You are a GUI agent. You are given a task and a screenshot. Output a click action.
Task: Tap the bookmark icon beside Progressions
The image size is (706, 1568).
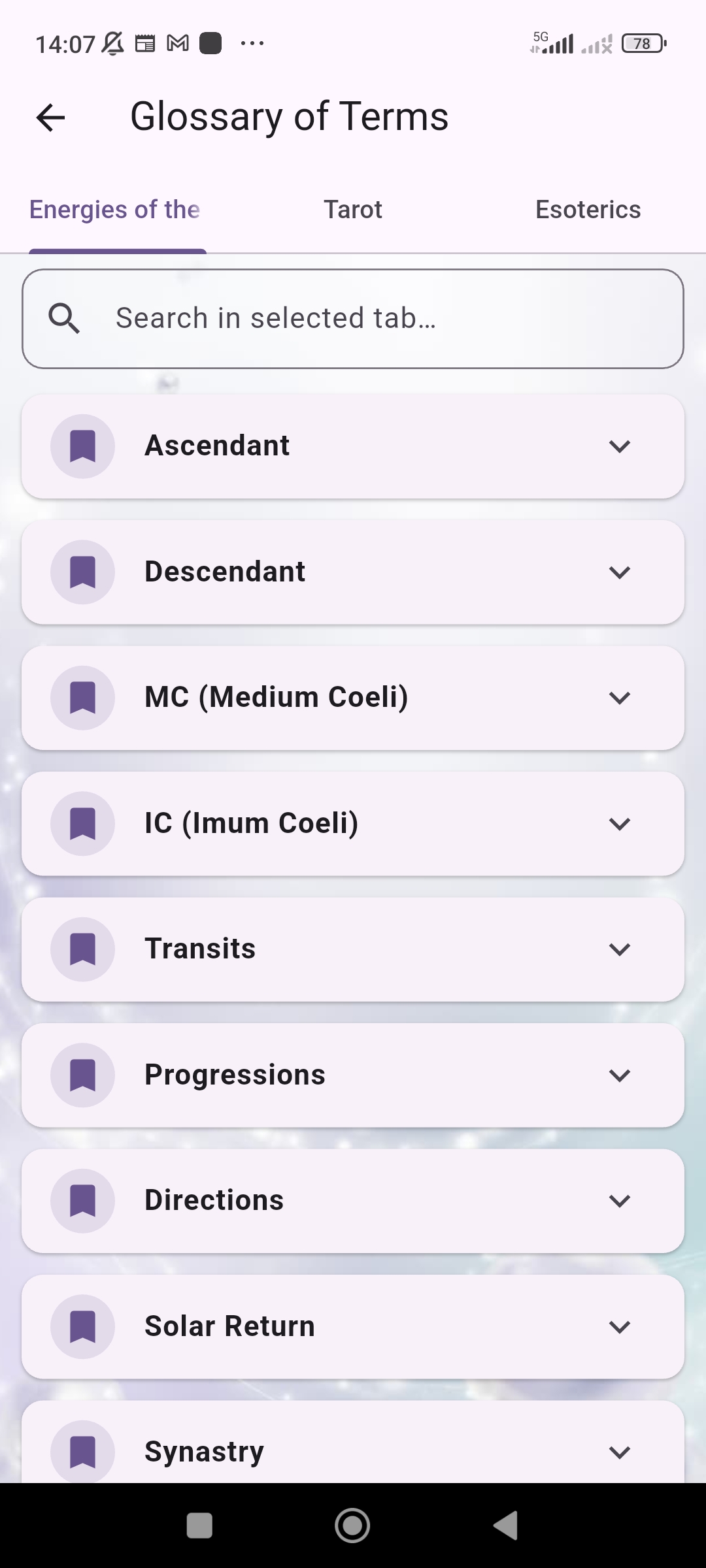click(83, 1075)
